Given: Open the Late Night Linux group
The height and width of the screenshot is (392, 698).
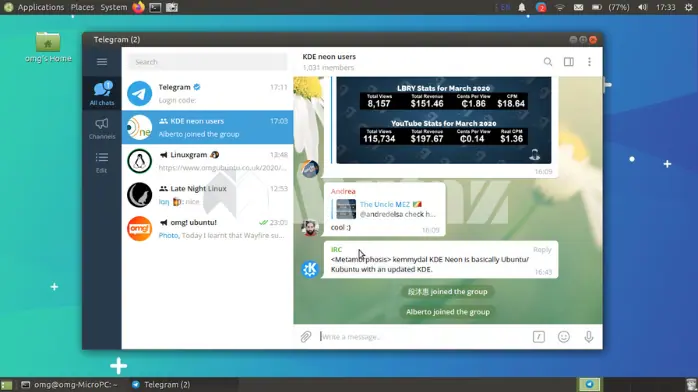Looking at the screenshot, I should click(x=207, y=195).
